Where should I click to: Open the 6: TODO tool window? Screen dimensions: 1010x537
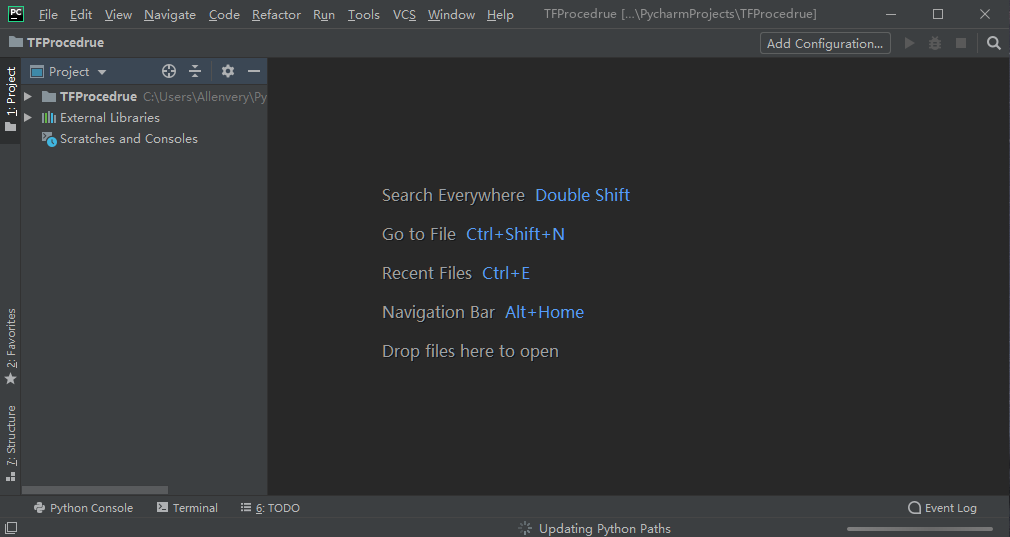(x=270, y=508)
